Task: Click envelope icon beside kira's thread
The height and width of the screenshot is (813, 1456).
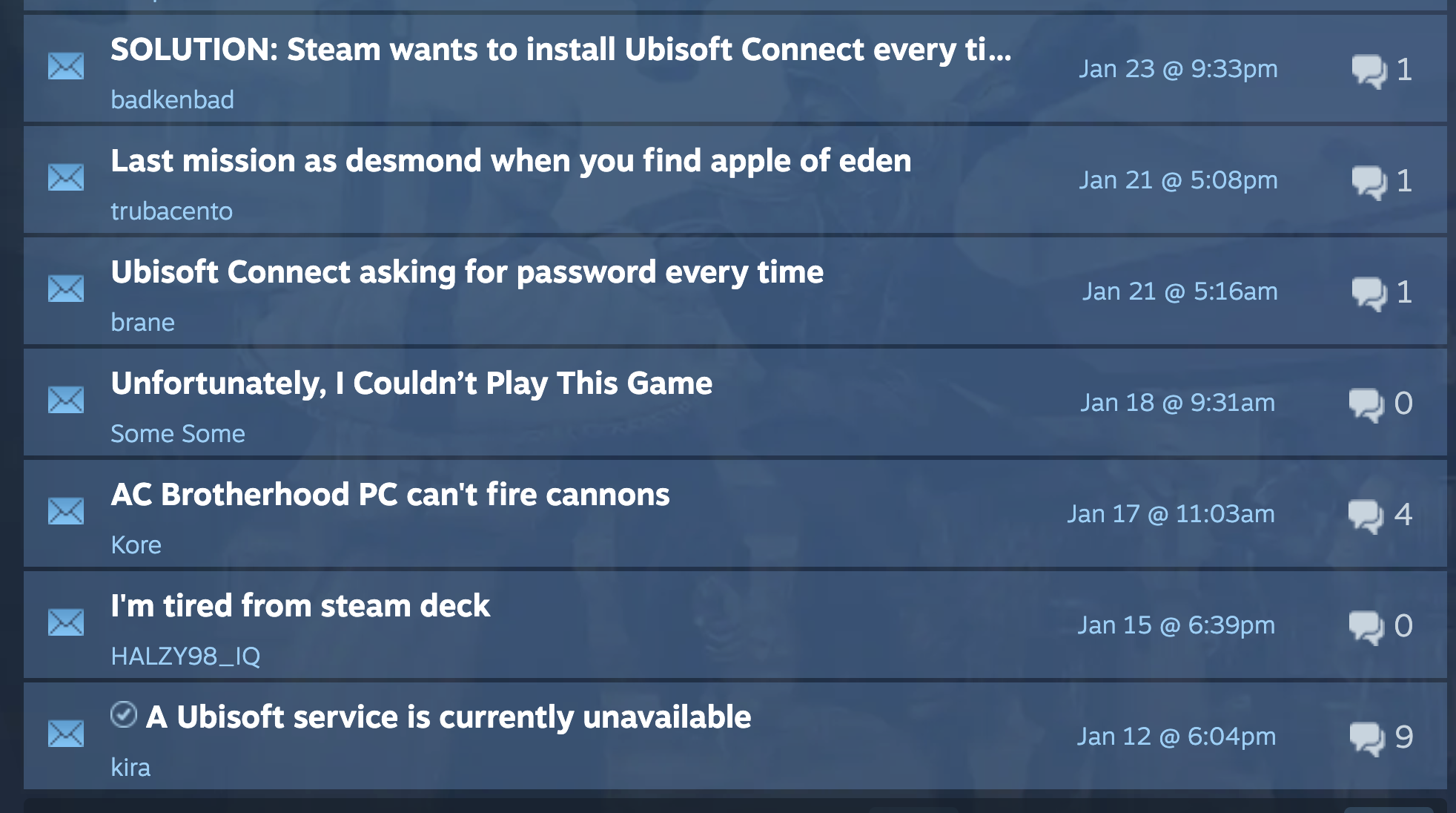Action: pos(66,734)
